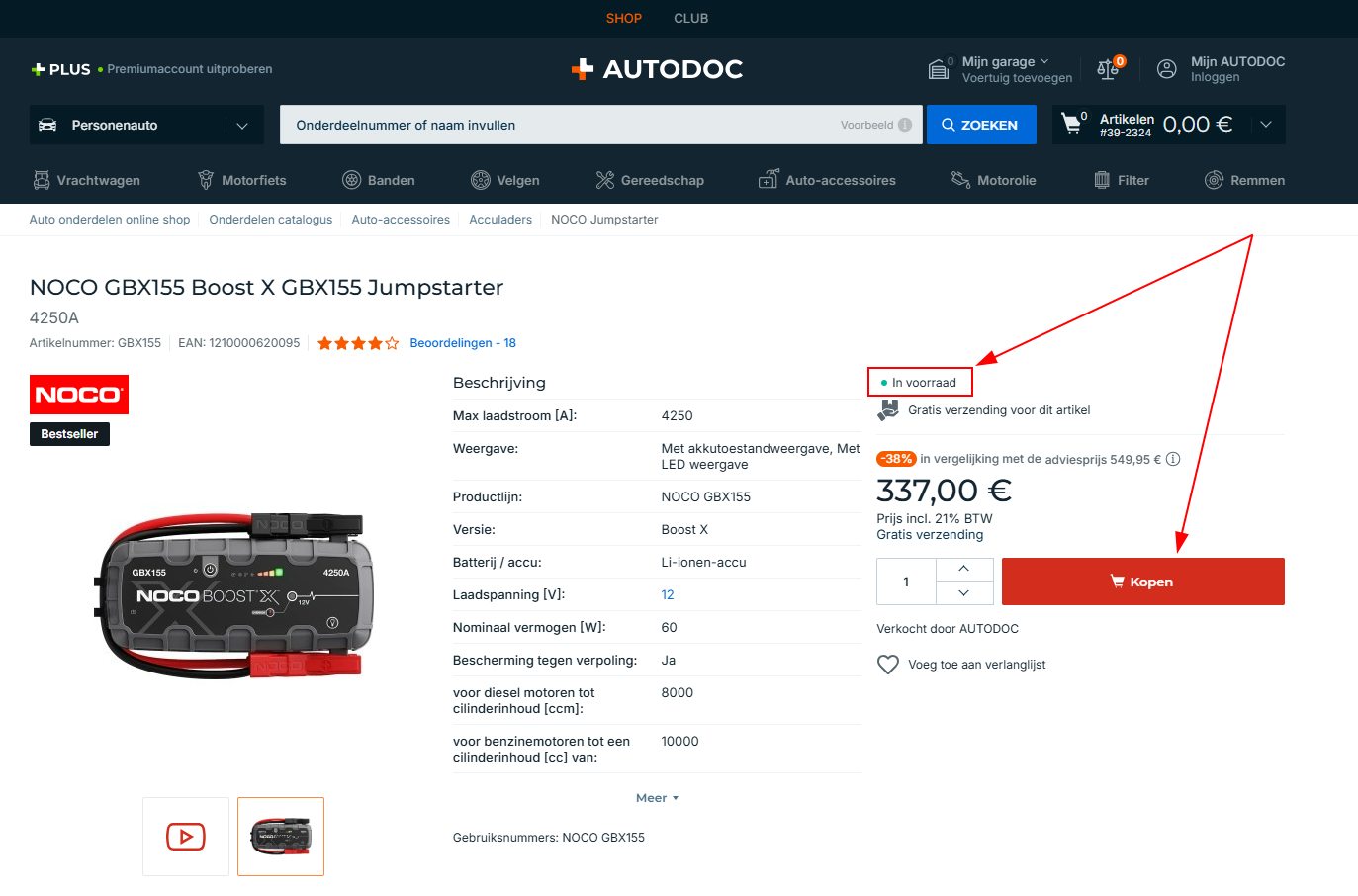Click the heart wishlist icon
This screenshot has width=1358, height=896.
(x=888, y=665)
